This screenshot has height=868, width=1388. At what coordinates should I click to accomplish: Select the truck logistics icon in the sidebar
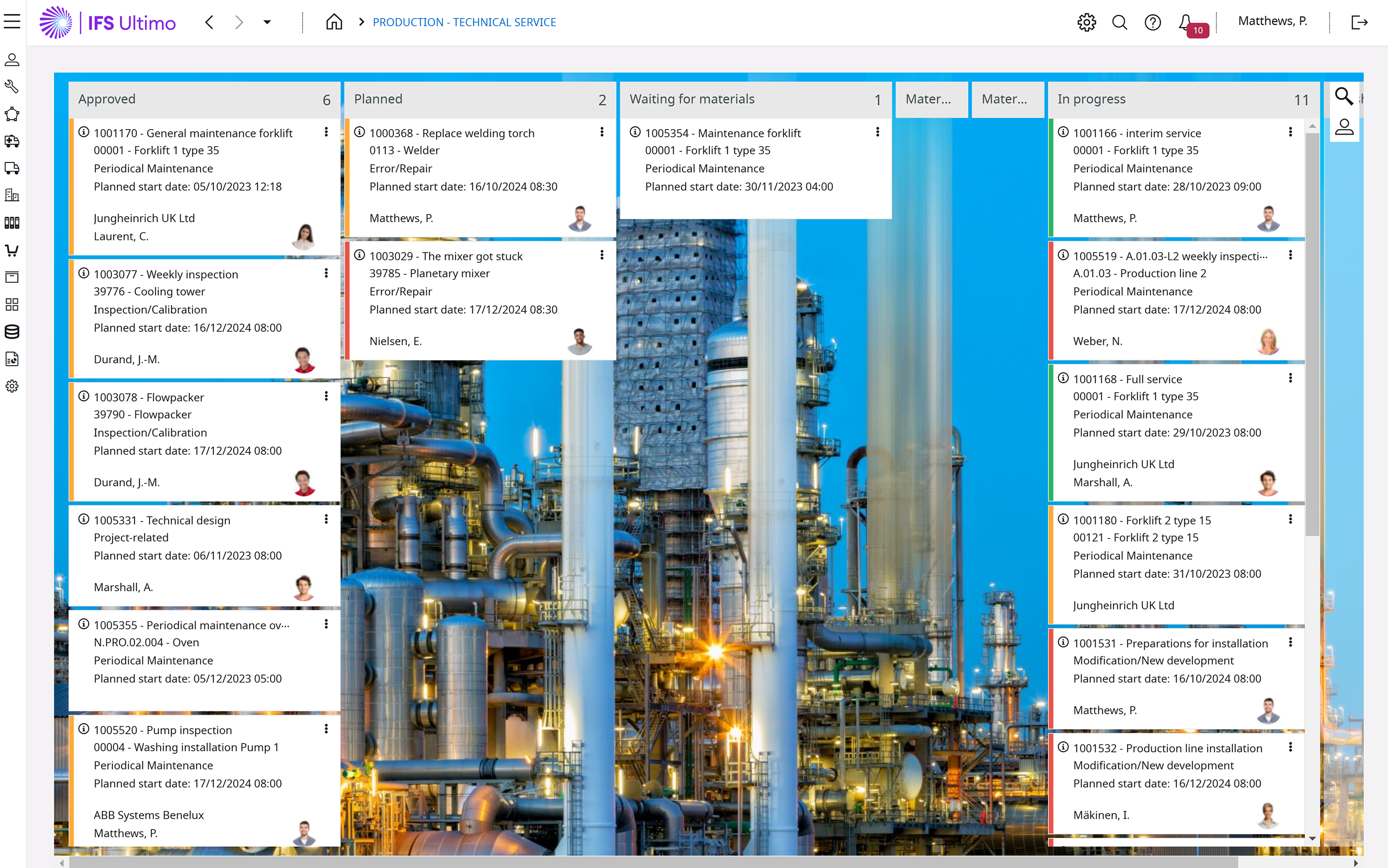coord(12,168)
